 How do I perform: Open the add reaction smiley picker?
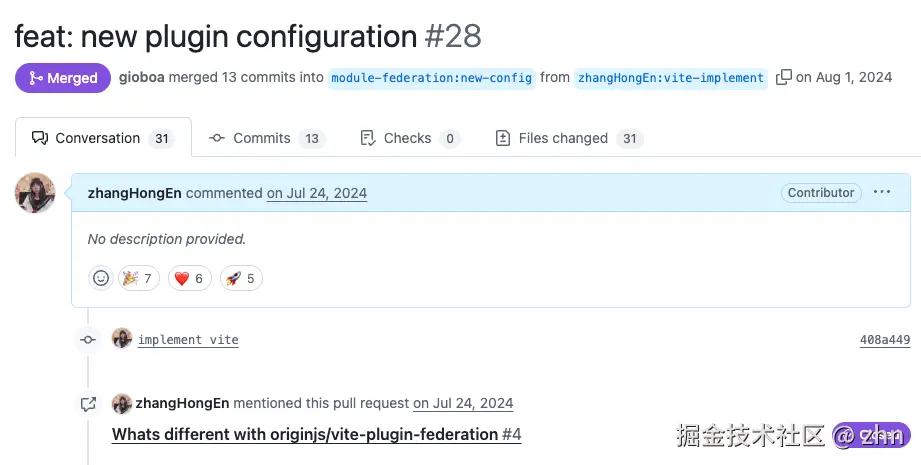pos(101,279)
